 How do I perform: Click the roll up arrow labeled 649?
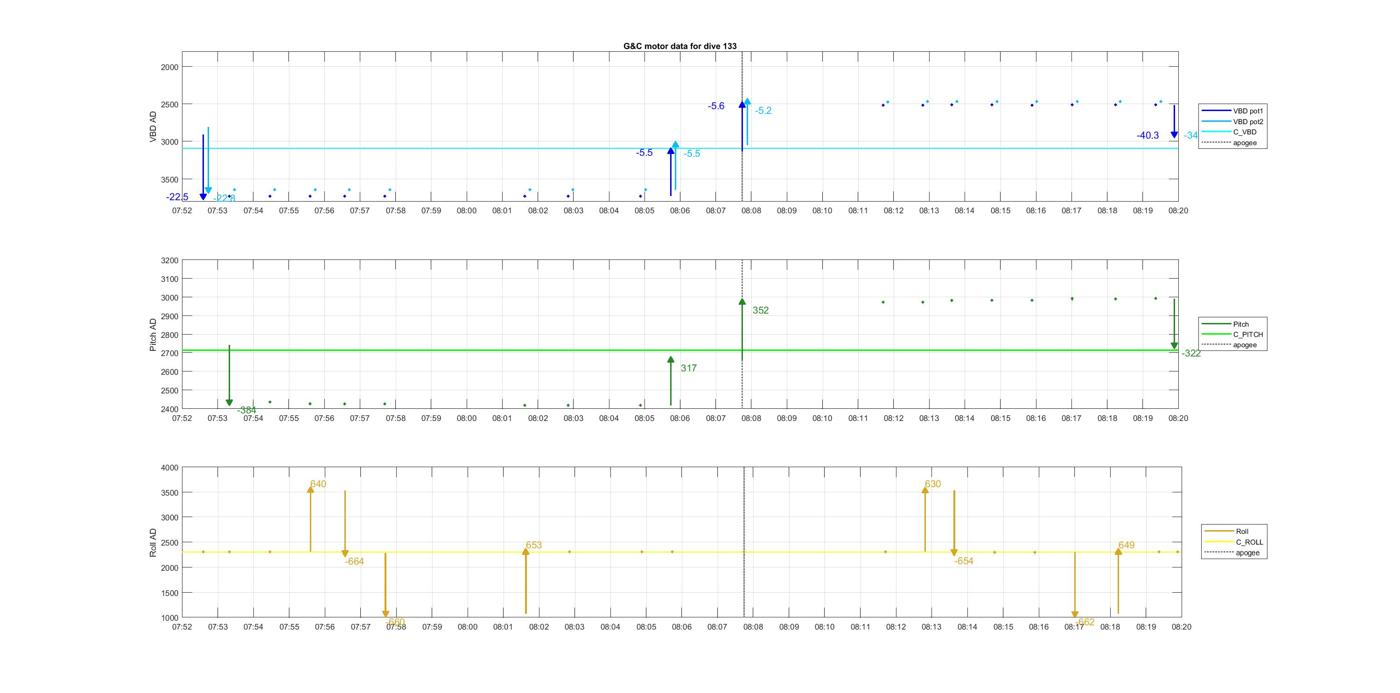1118,580
